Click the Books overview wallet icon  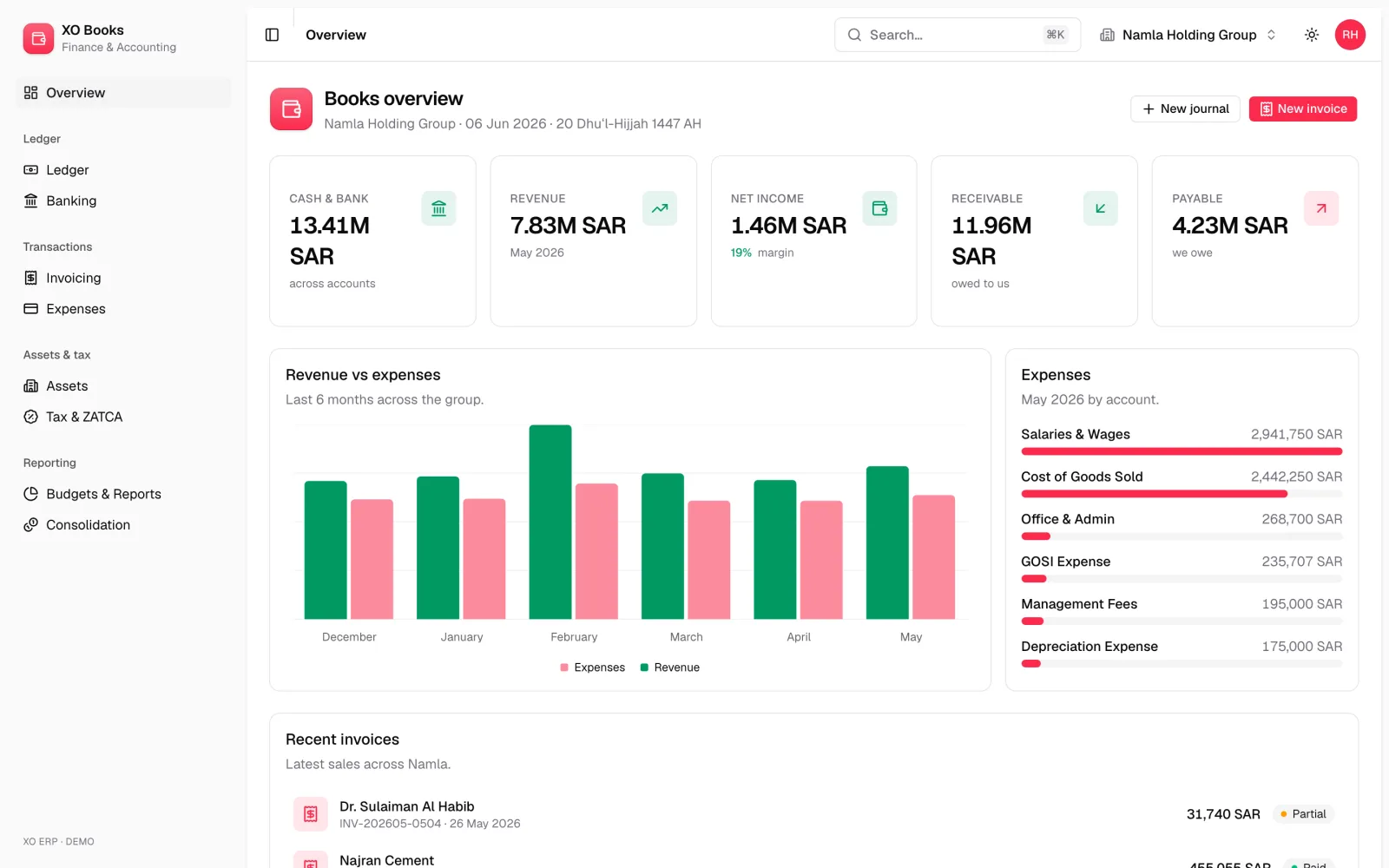click(291, 109)
